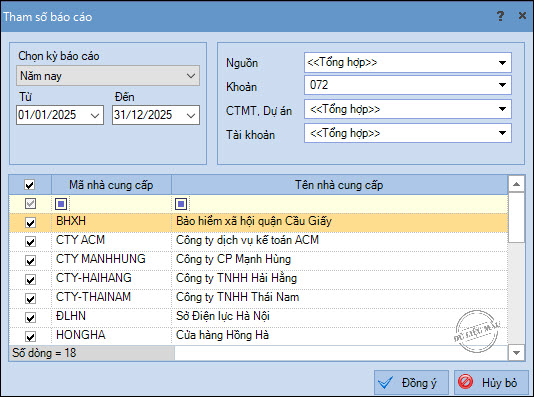Click the HONGHA supplier code cell
The height and width of the screenshot is (397, 534).
click(x=111, y=336)
